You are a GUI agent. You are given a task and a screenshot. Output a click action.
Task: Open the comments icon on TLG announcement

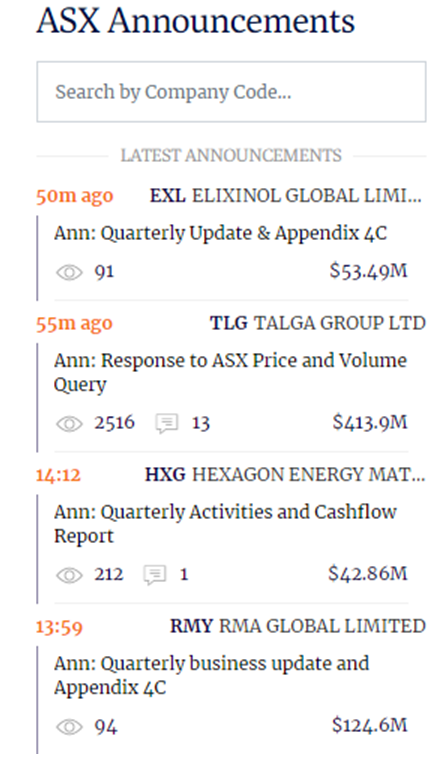[167, 424]
